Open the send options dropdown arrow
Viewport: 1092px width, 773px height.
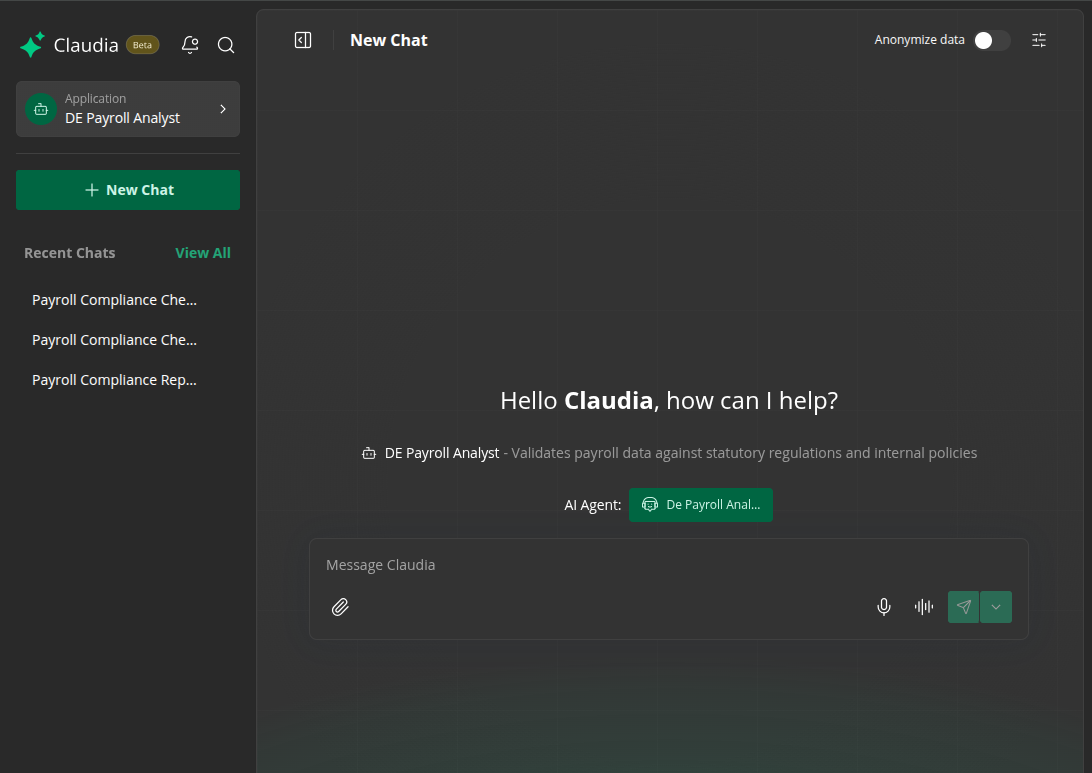[x=996, y=607]
